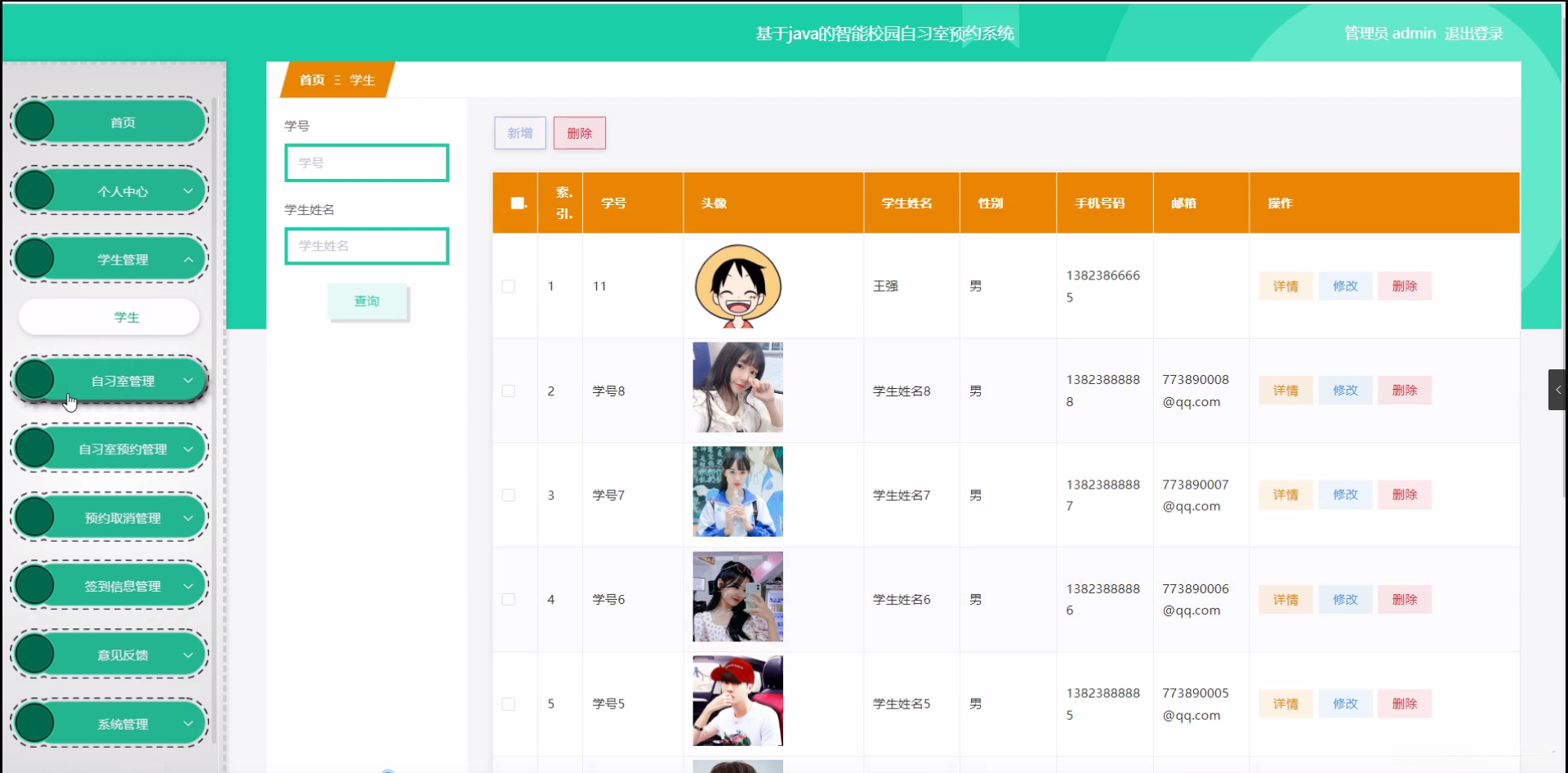Click 修改 for 学生姓名5
Viewport: 1568px width, 773px height.
(x=1345, y=704)
